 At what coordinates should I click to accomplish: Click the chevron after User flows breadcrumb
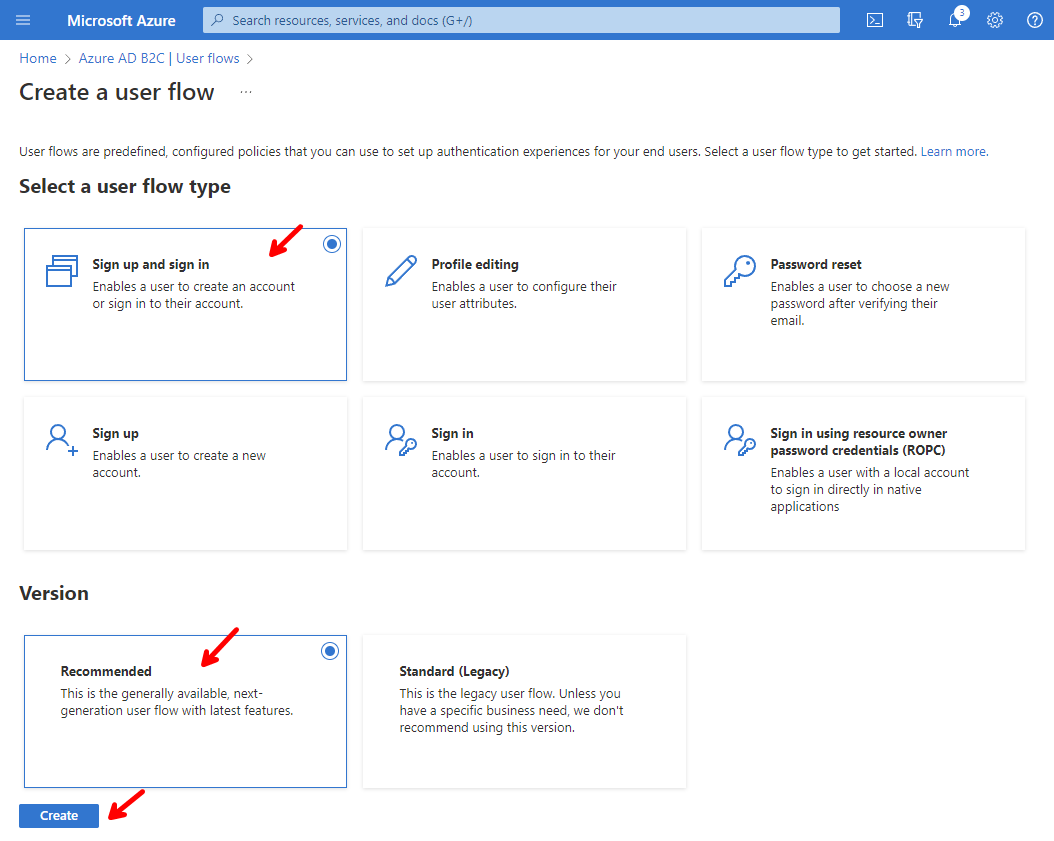click(249, 59)
